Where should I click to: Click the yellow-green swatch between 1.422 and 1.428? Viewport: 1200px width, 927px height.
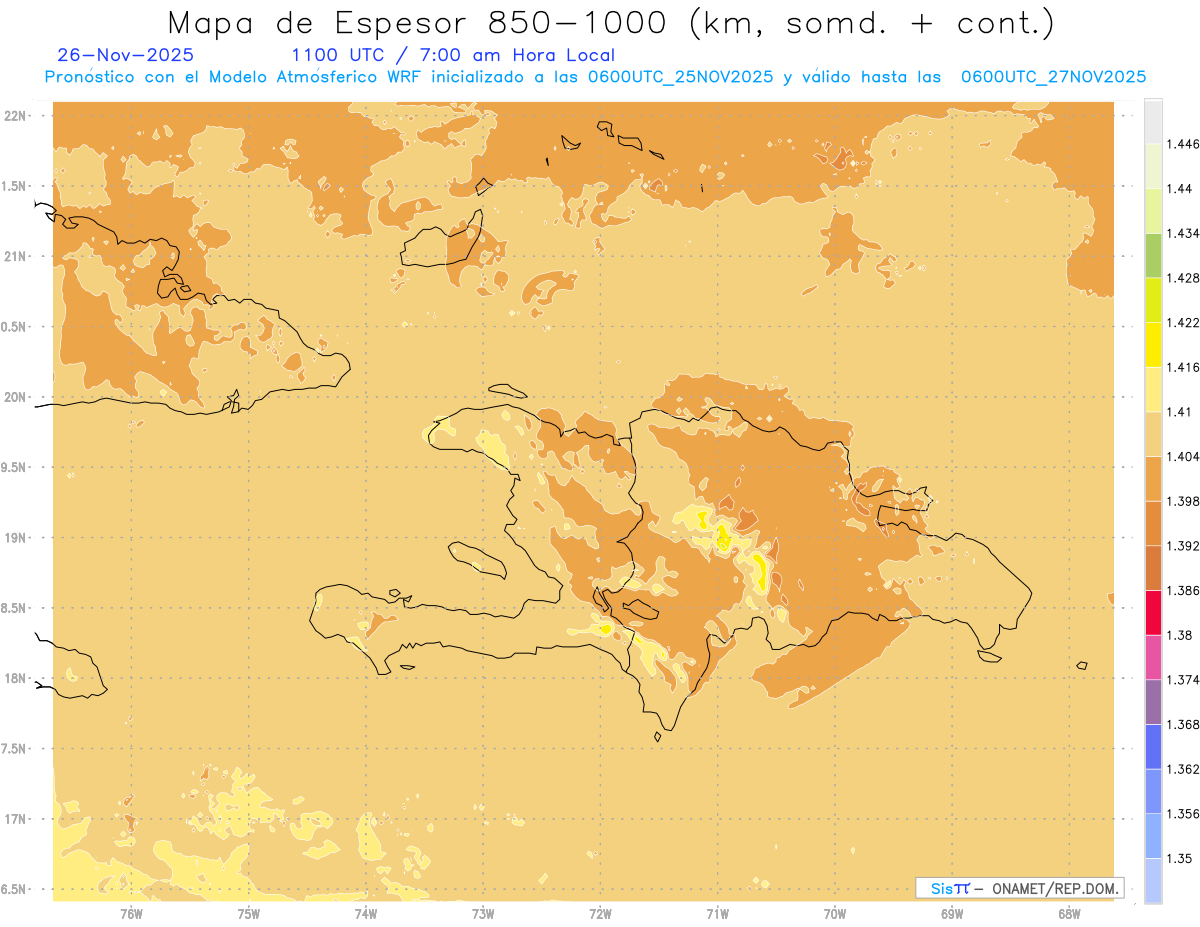(1153, 300)
